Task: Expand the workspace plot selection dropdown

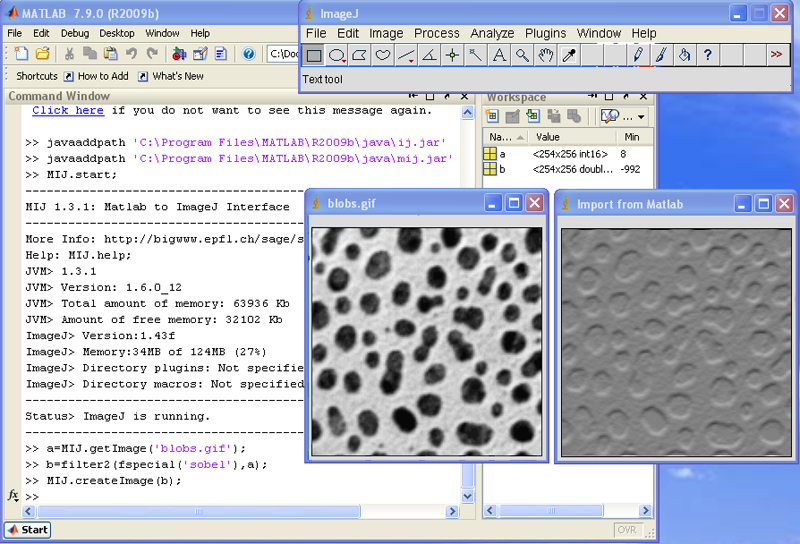Action: [x=641, y=117]
